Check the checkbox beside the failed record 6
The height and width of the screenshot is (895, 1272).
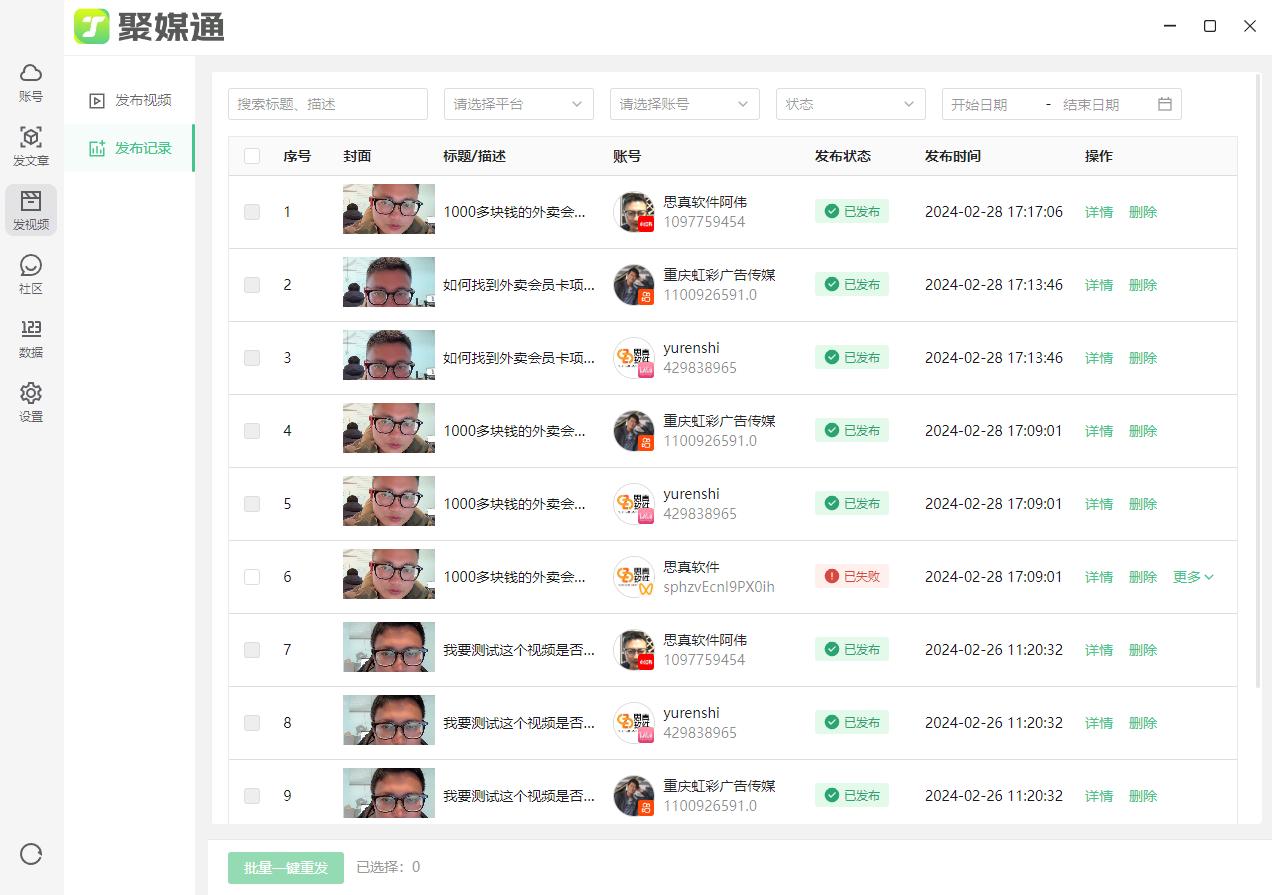(x=251, y=576)
